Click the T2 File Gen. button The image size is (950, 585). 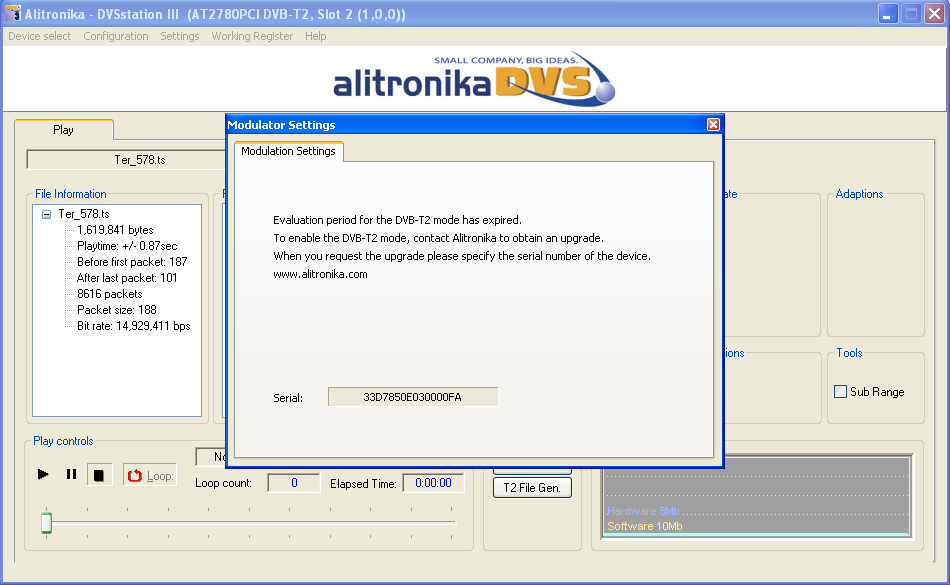[x=532, y=488]
